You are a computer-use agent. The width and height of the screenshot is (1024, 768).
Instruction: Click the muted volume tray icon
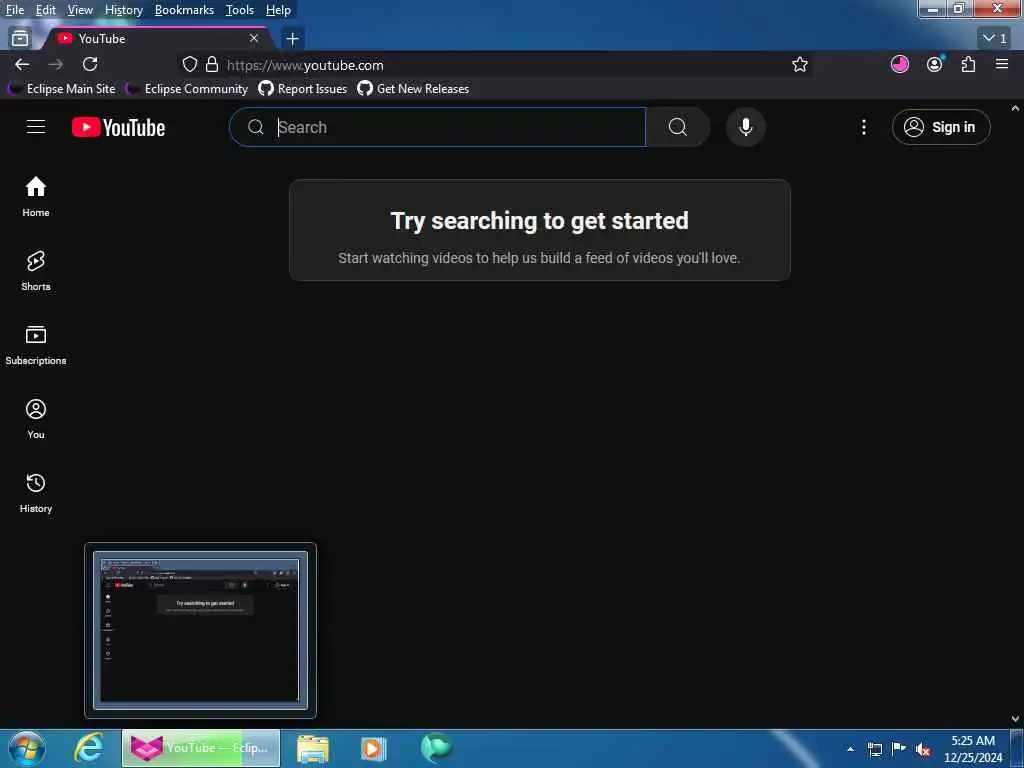(923, 749)
